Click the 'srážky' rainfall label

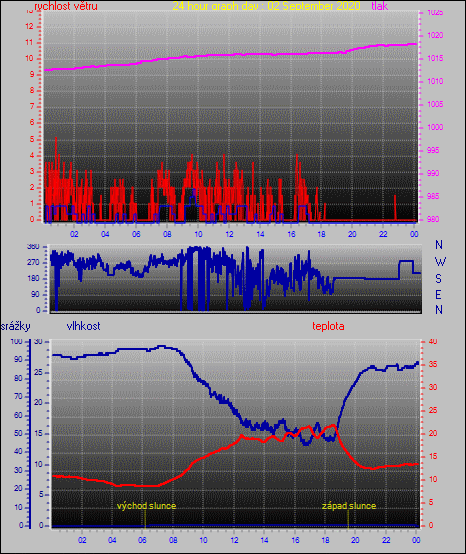tap(16, 326)
